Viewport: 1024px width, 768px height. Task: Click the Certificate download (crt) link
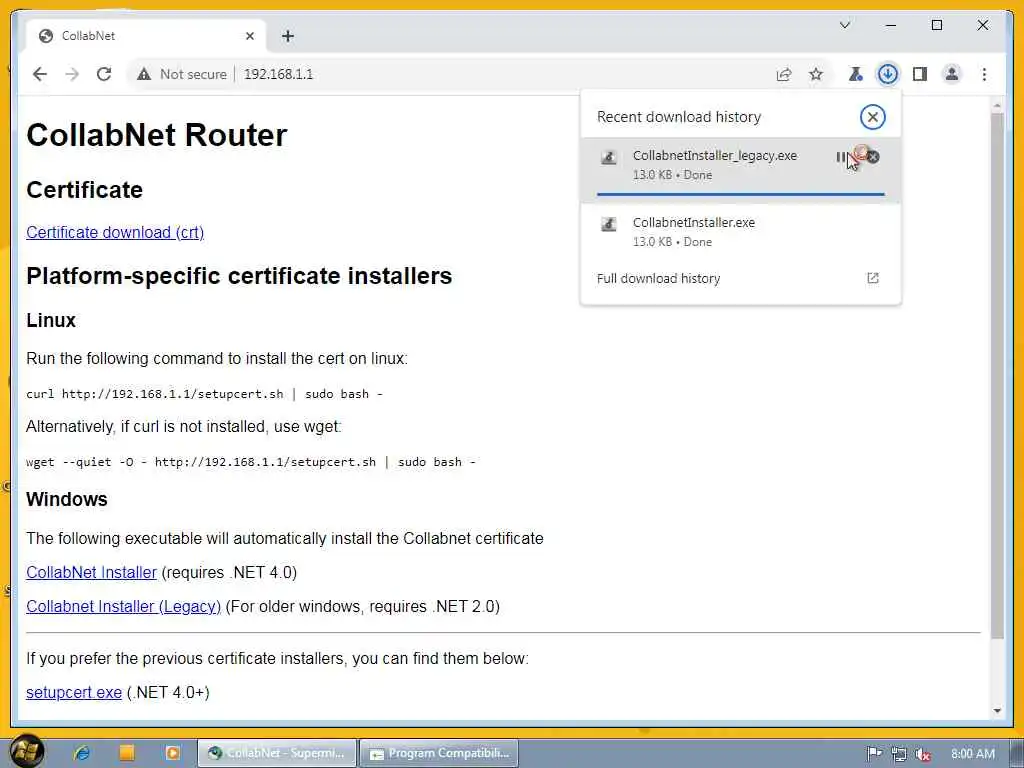click(115, 232)
